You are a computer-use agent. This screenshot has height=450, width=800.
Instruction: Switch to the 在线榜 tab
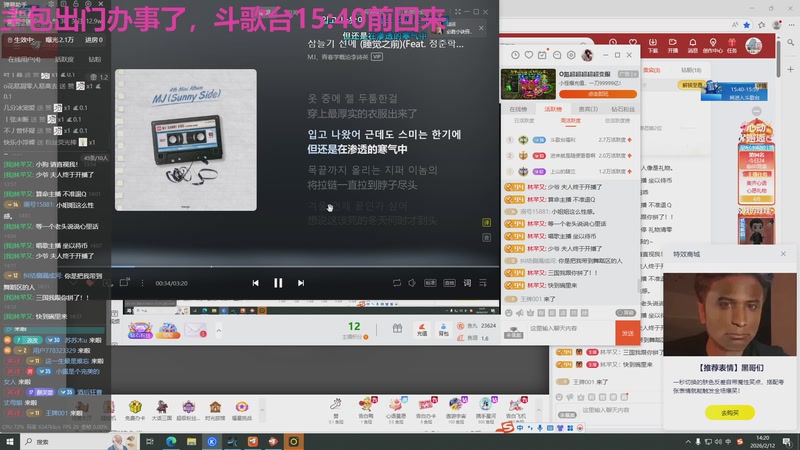tap(518, 109)
